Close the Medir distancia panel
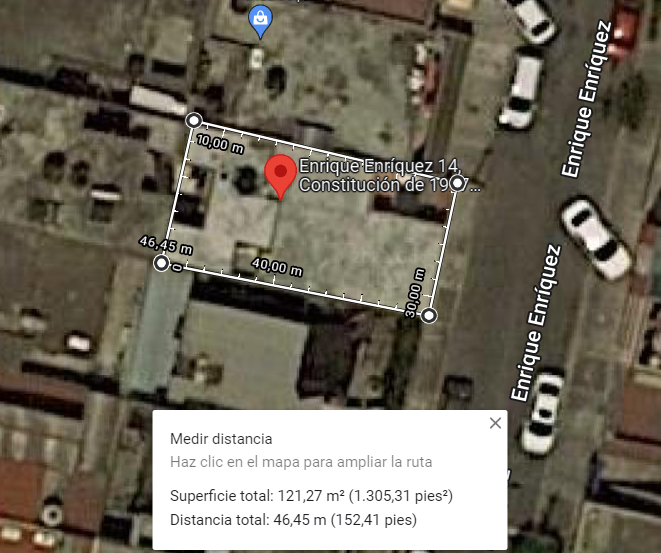The height and width of the screenshot is (553, 661). pos(495,423)
